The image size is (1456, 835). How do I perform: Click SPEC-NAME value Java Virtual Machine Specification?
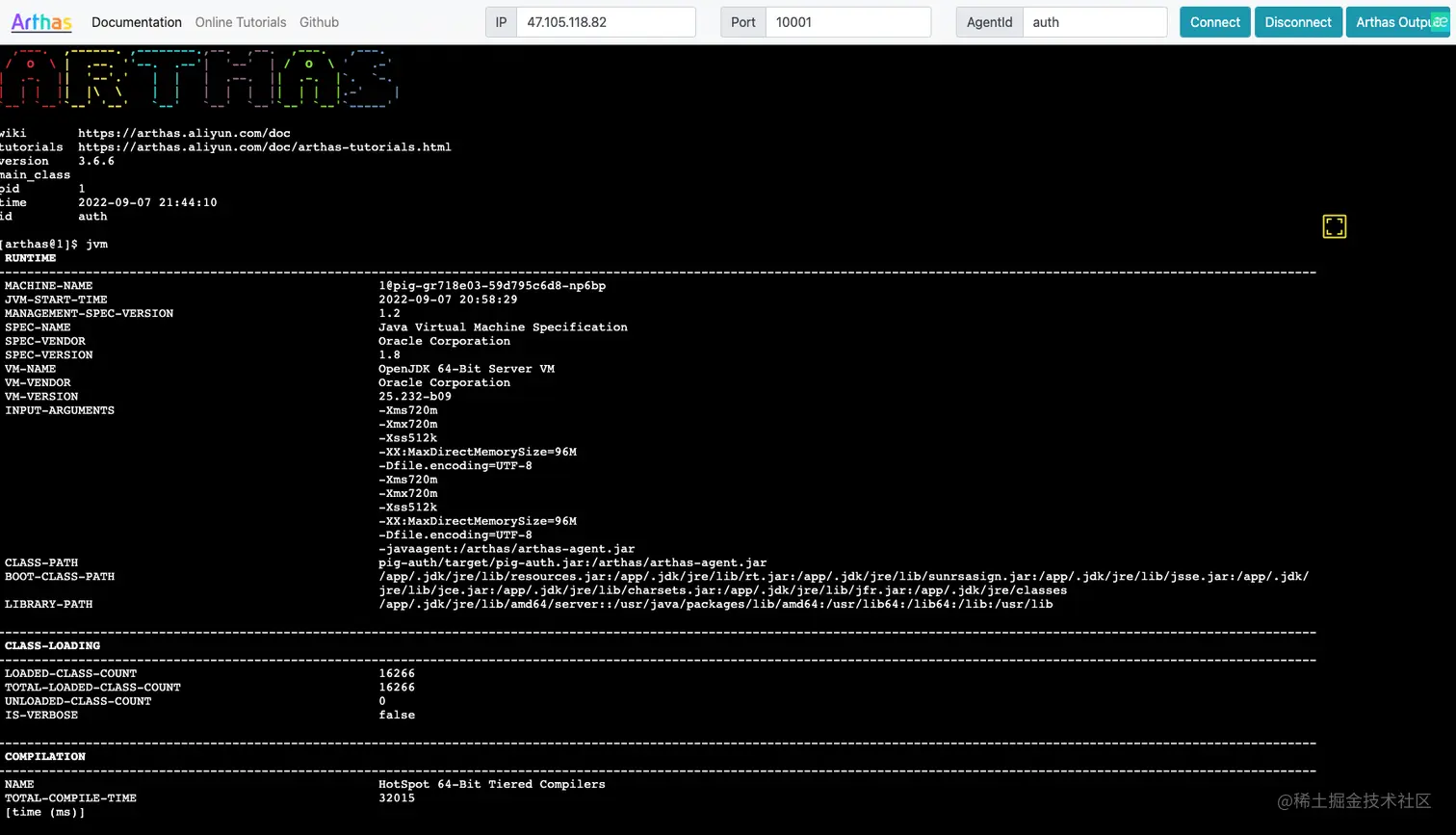tap(503, 327)
